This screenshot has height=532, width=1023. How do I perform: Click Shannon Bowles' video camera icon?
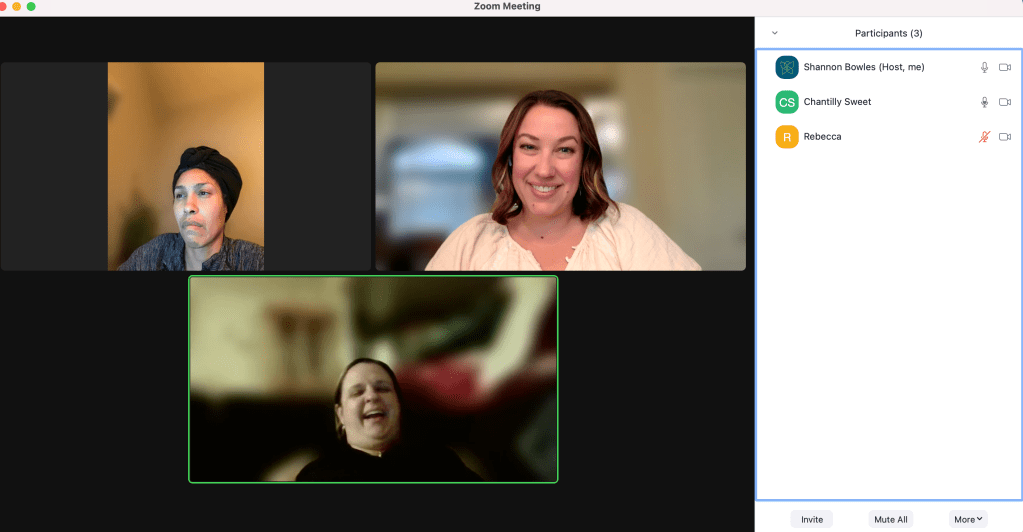point(1005,68)
